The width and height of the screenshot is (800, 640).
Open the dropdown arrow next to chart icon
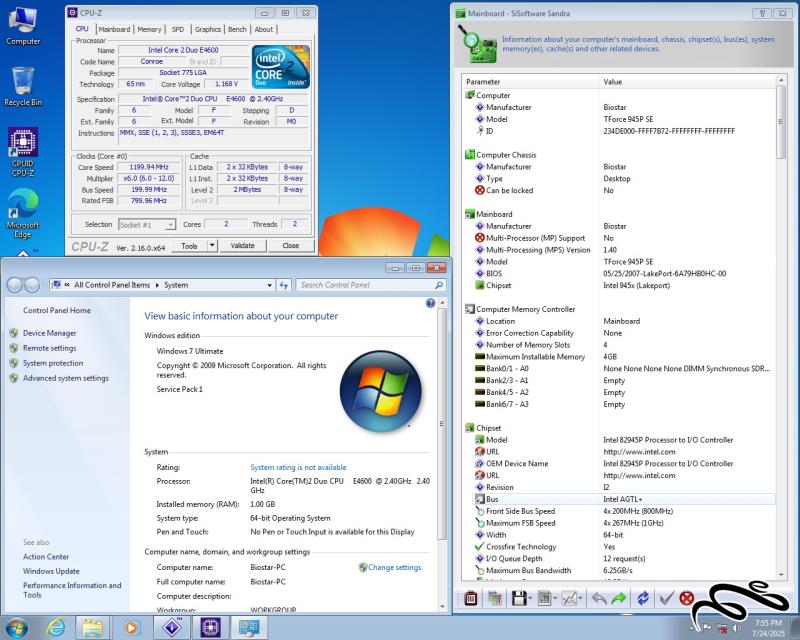(x=581, y=598)
